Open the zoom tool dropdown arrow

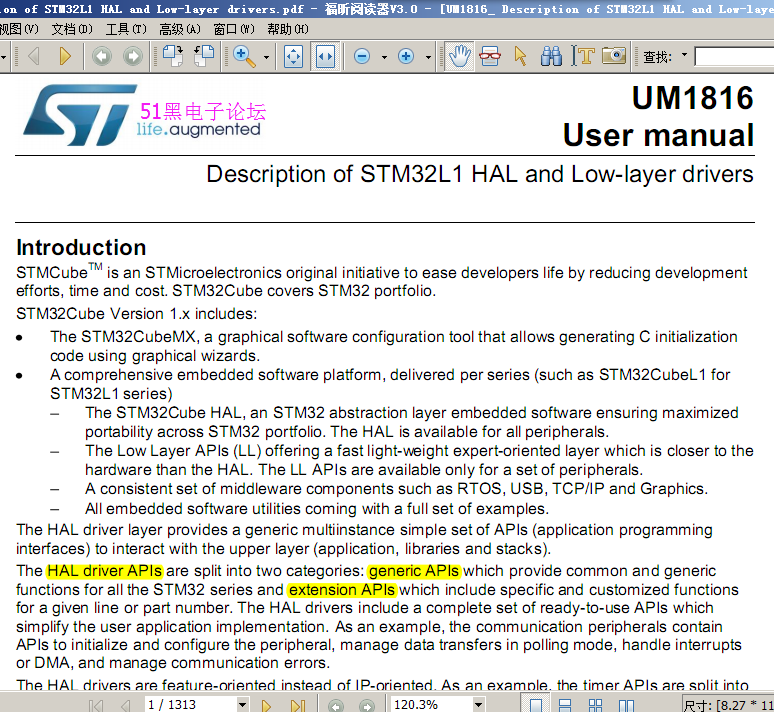(x=267, y=57)
